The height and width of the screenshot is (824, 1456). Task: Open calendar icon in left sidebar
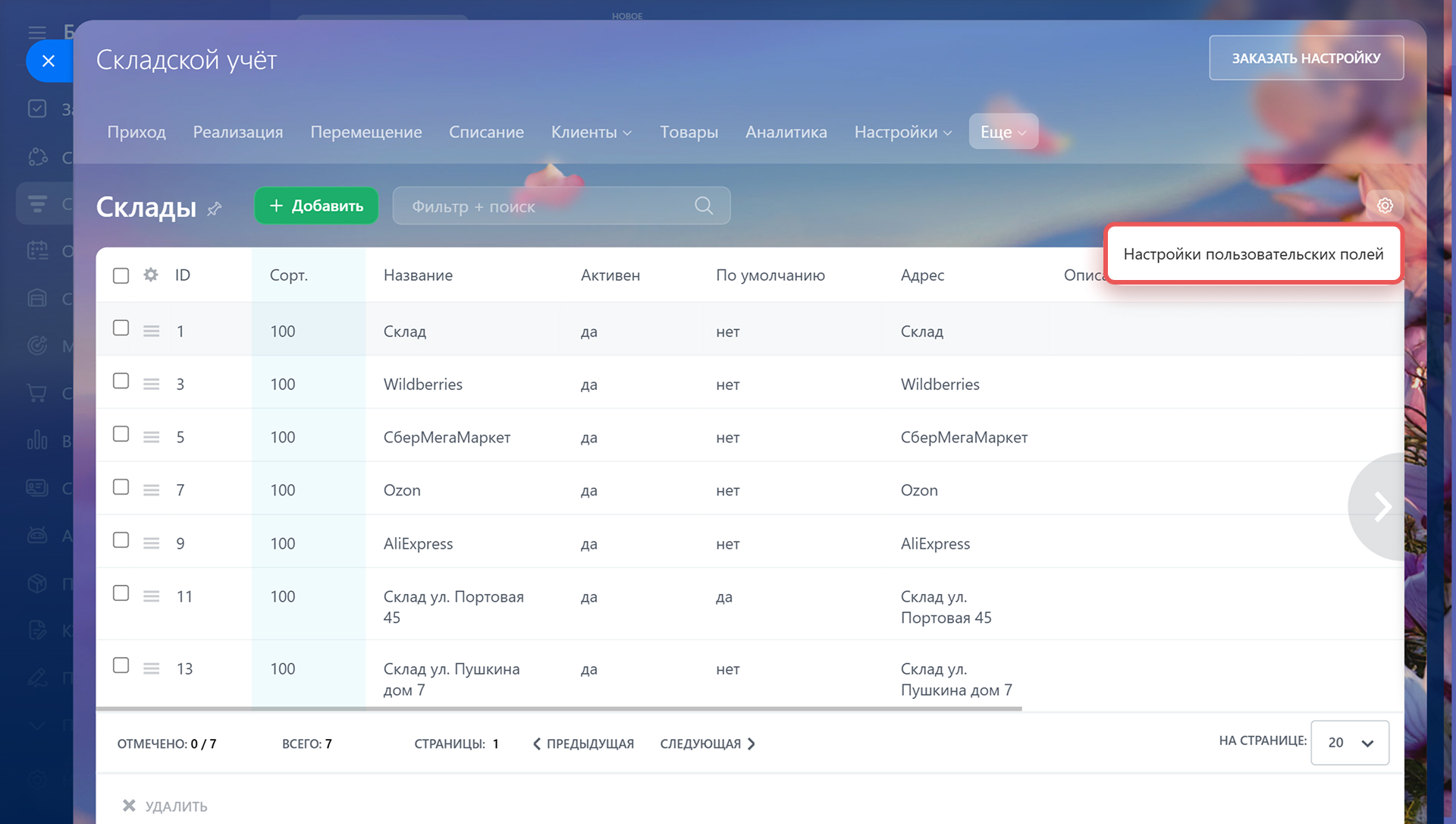[x=37, y=250]
